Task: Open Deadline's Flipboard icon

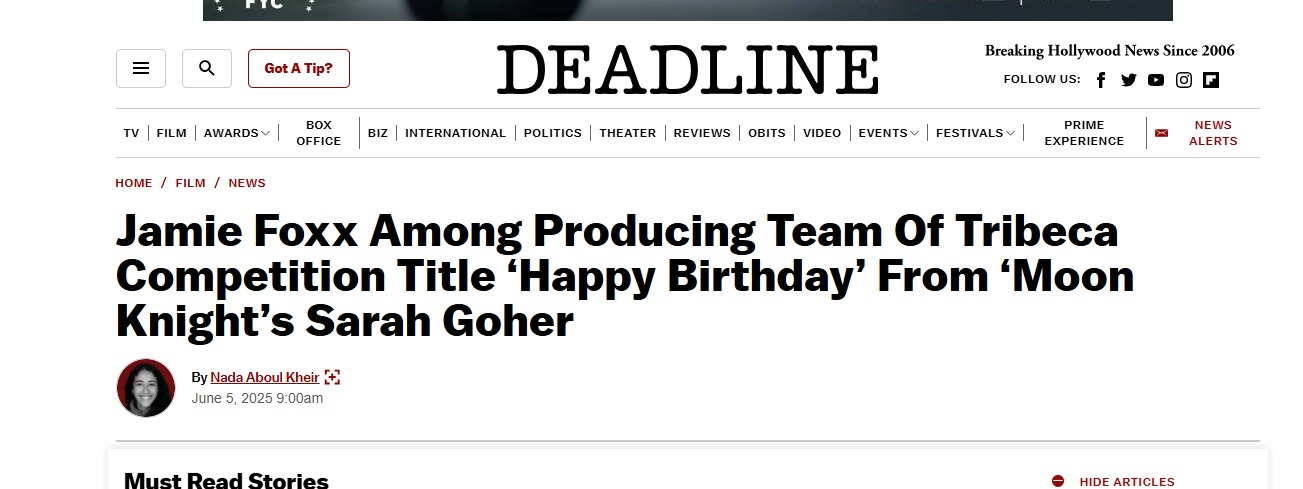Action: point(1211,80)
